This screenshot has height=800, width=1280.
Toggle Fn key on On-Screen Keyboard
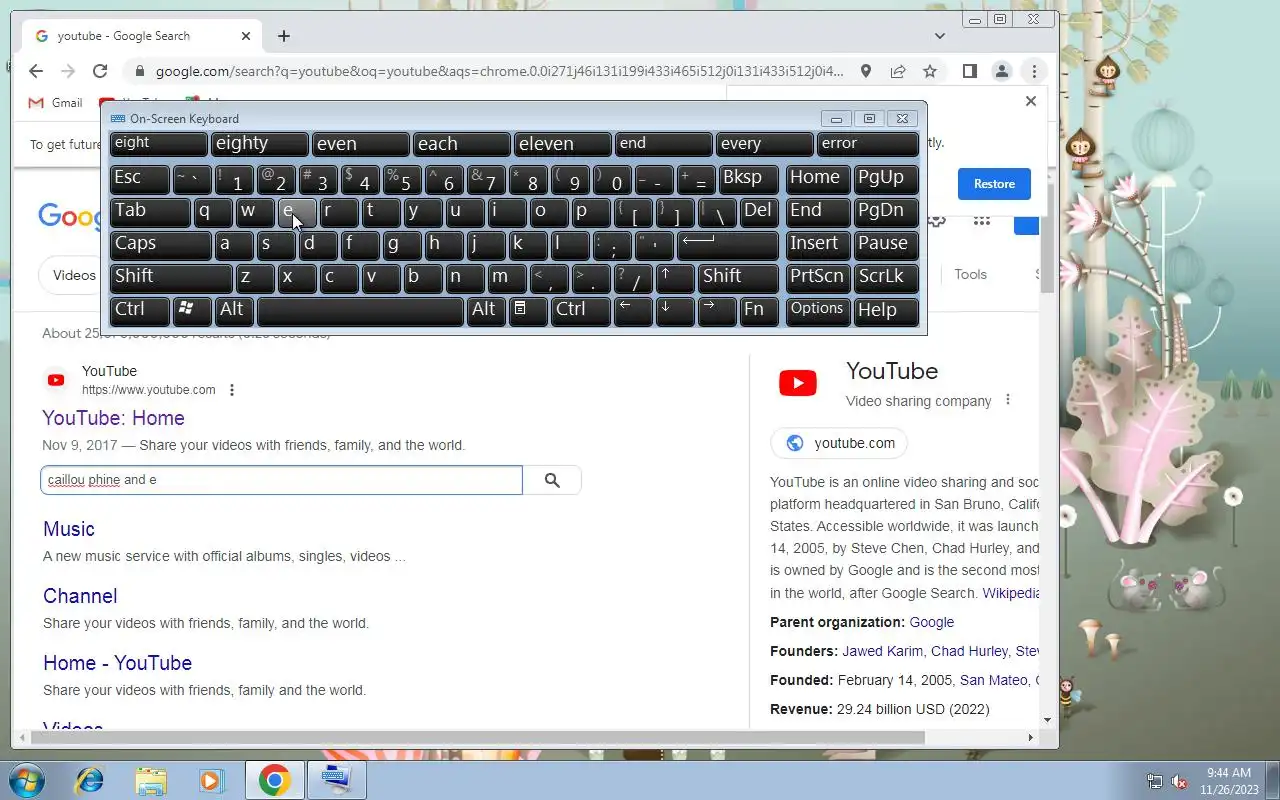(759, 310)
